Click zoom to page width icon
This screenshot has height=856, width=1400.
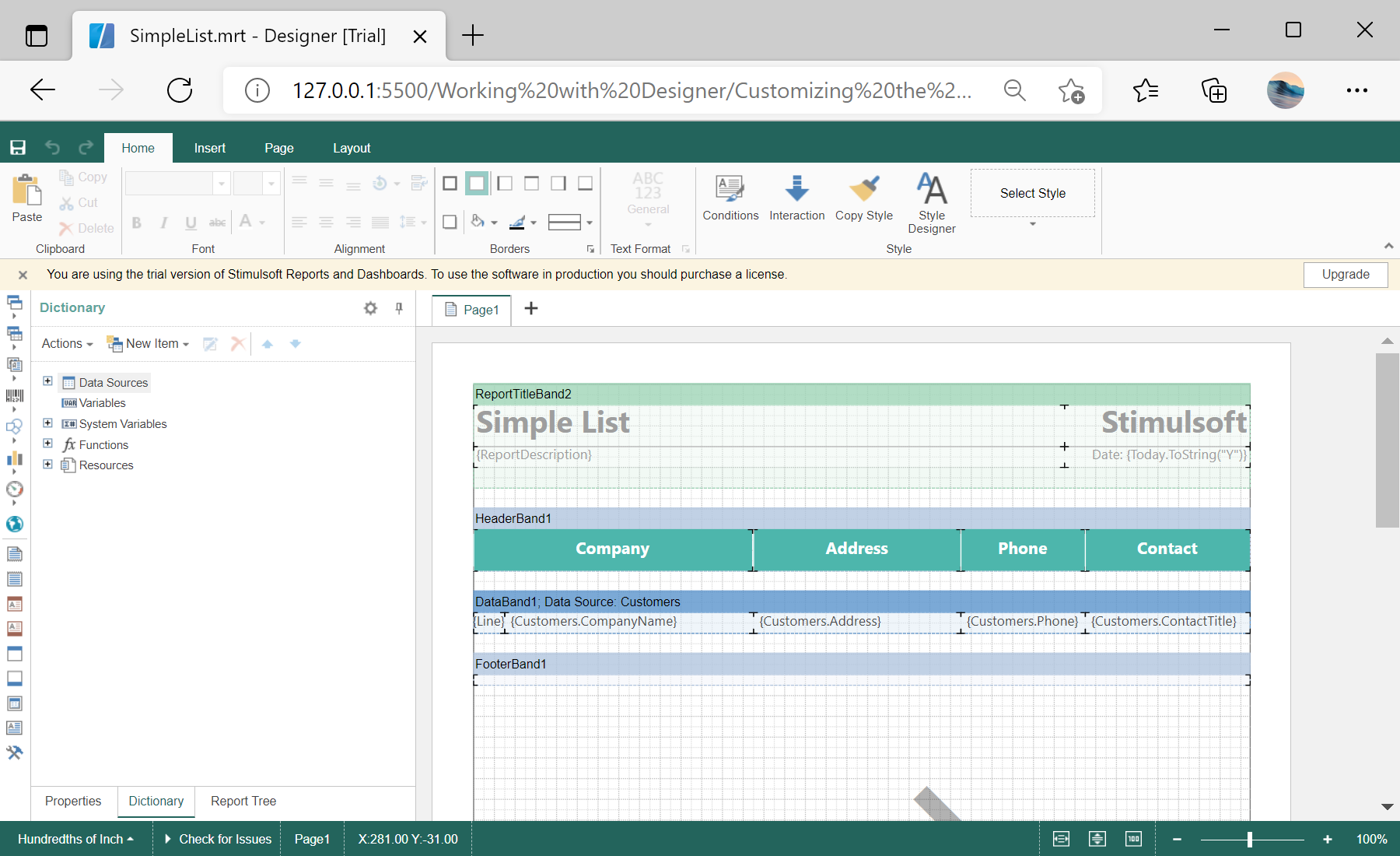coord(1061,839)
